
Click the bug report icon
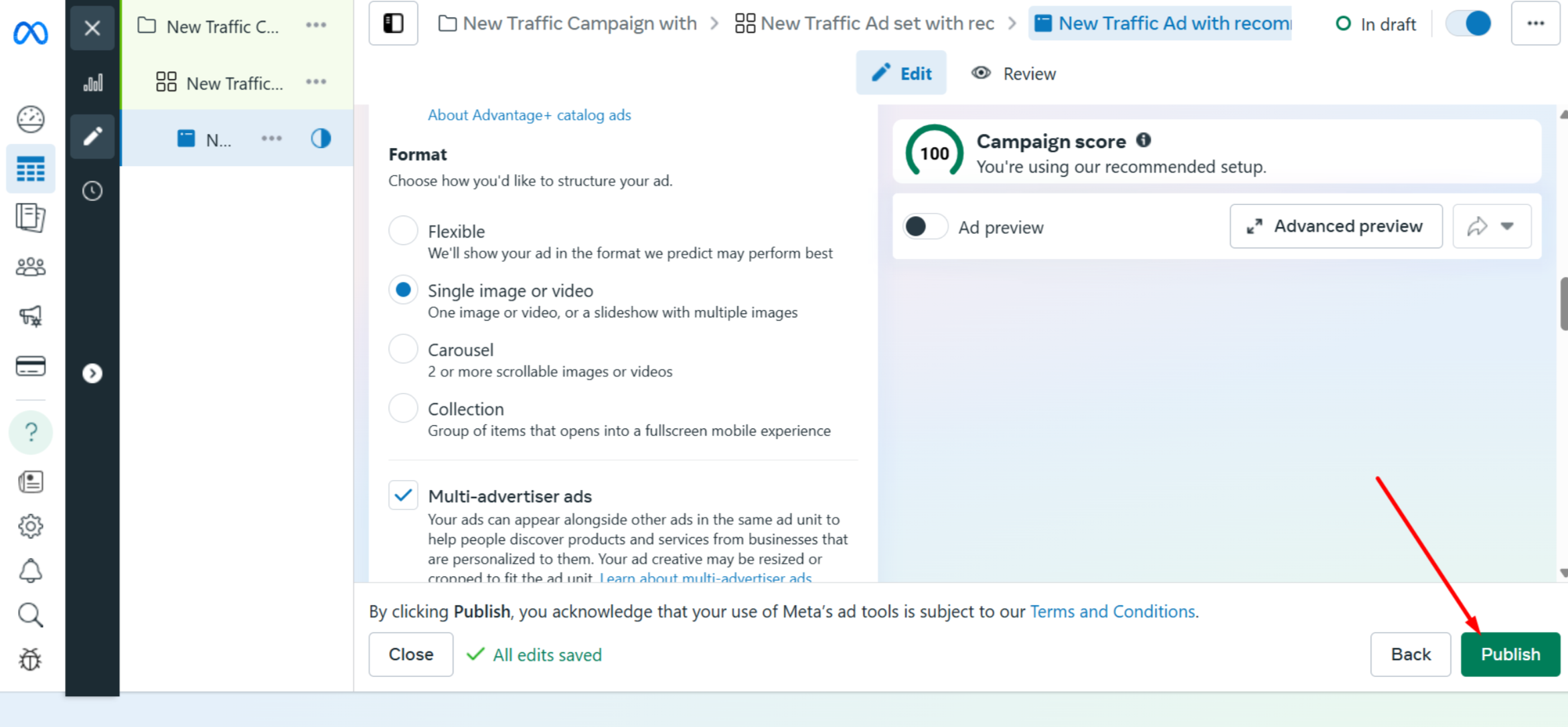point(31,659)
